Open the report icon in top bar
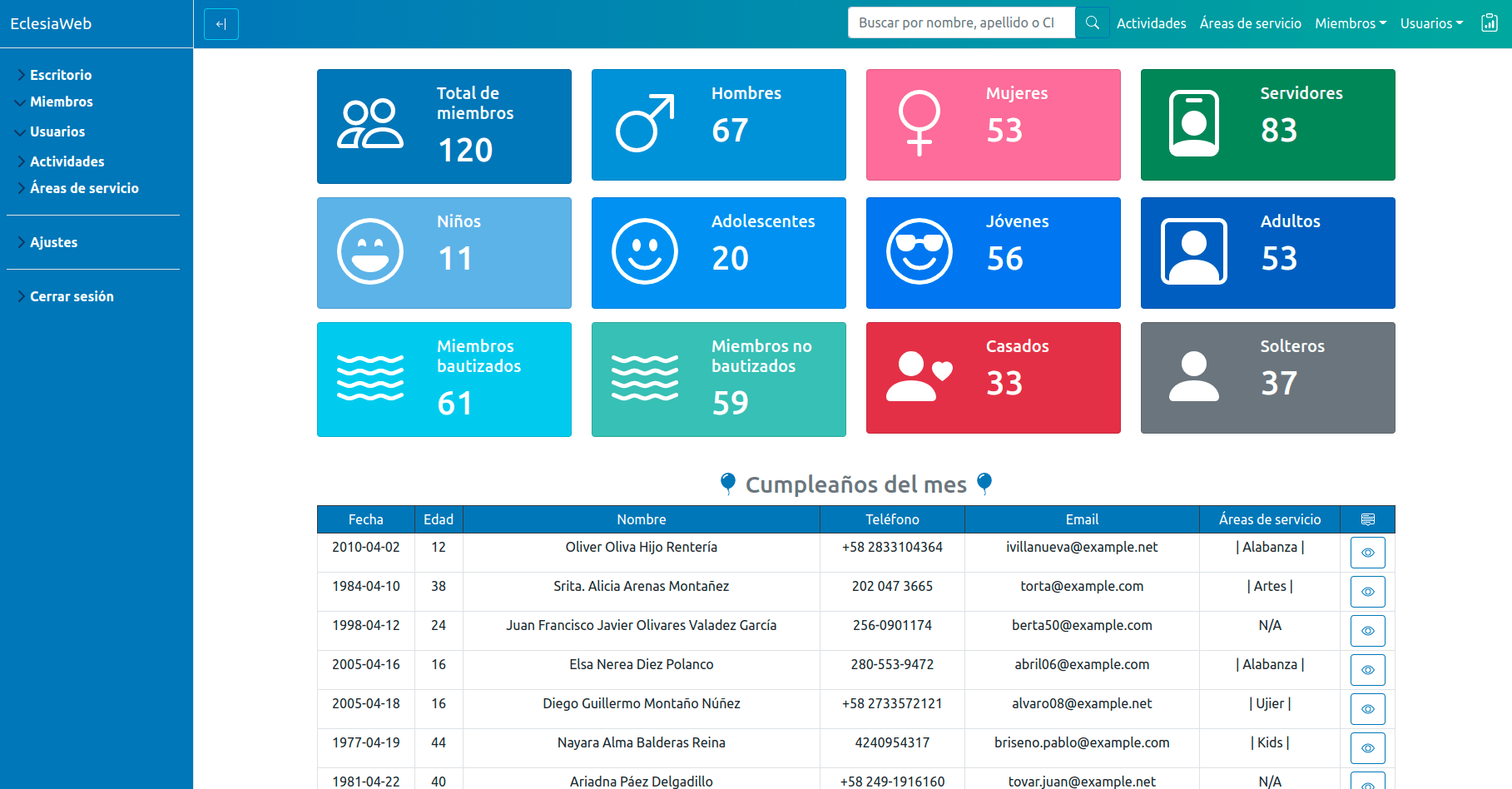The height and width of the screenshot is (789, 1512). pos(1489,23)
